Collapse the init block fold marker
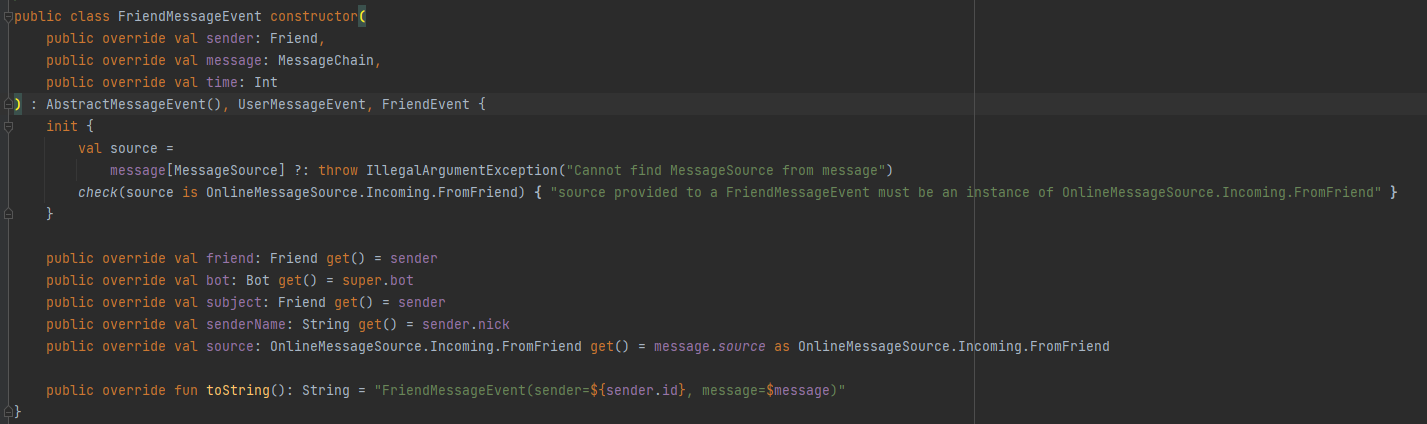Screen dimensions: 1427x424 pyautogui.click(x=8, y=127)
